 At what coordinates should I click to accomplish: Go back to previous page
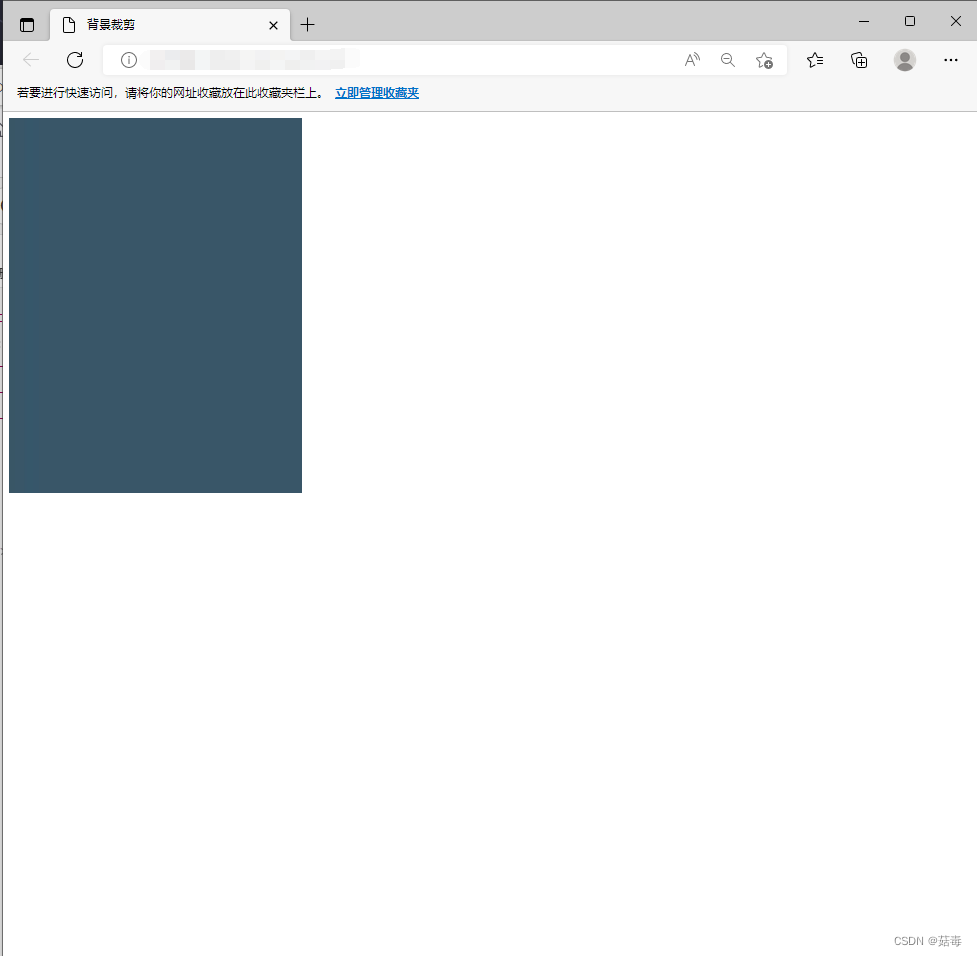point(31,60)
